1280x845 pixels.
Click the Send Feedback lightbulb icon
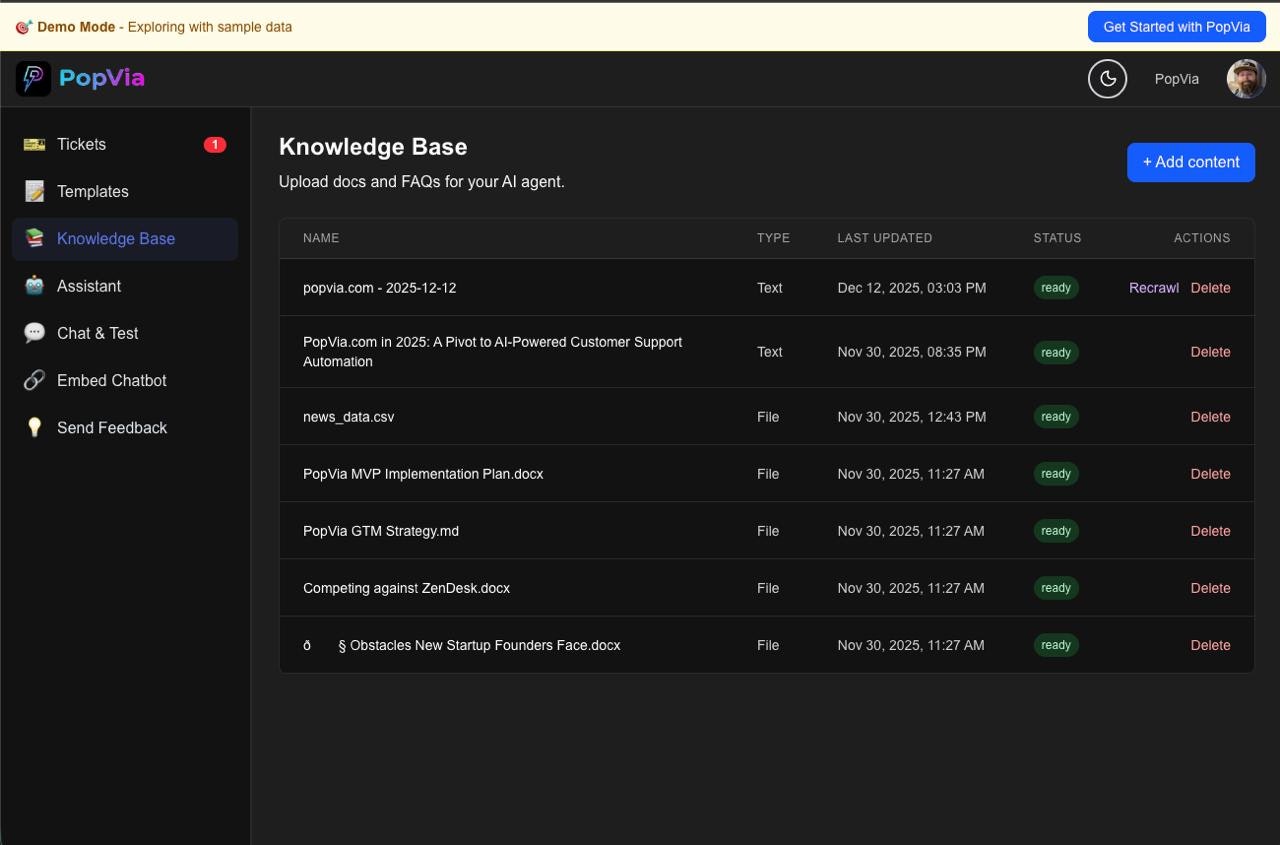[x=34, y=427]
